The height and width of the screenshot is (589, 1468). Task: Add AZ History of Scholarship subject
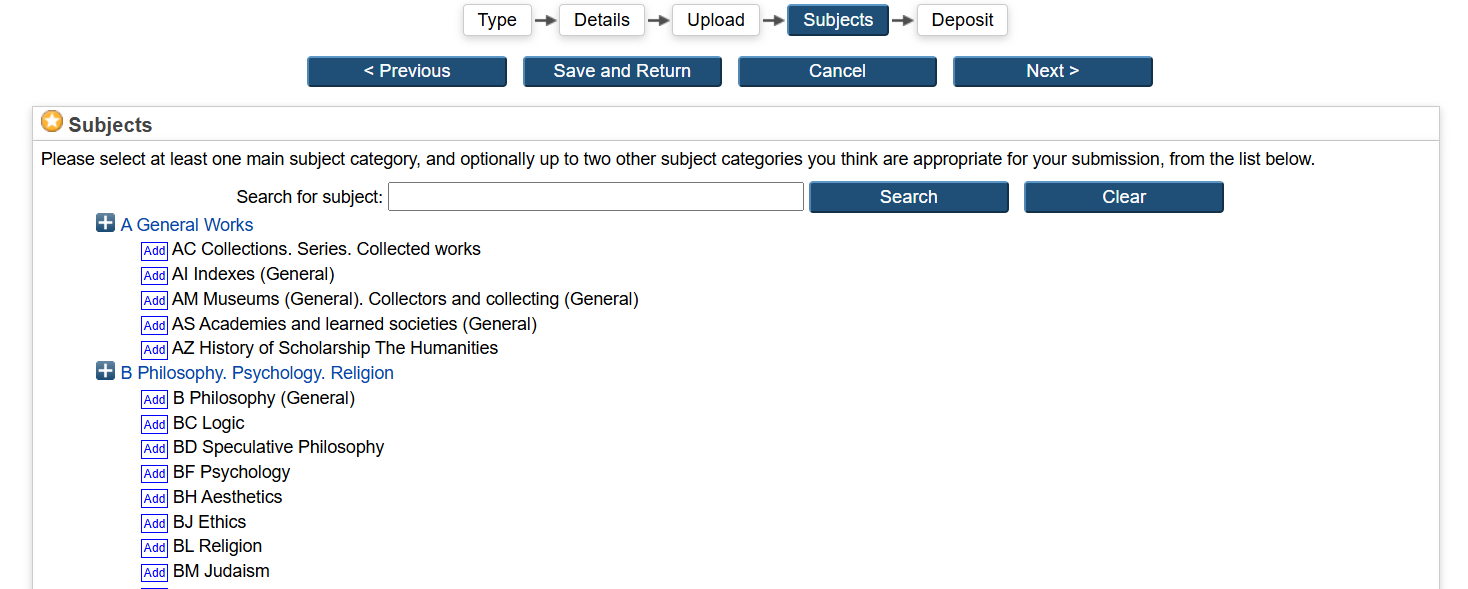click(x=154, y=349)
